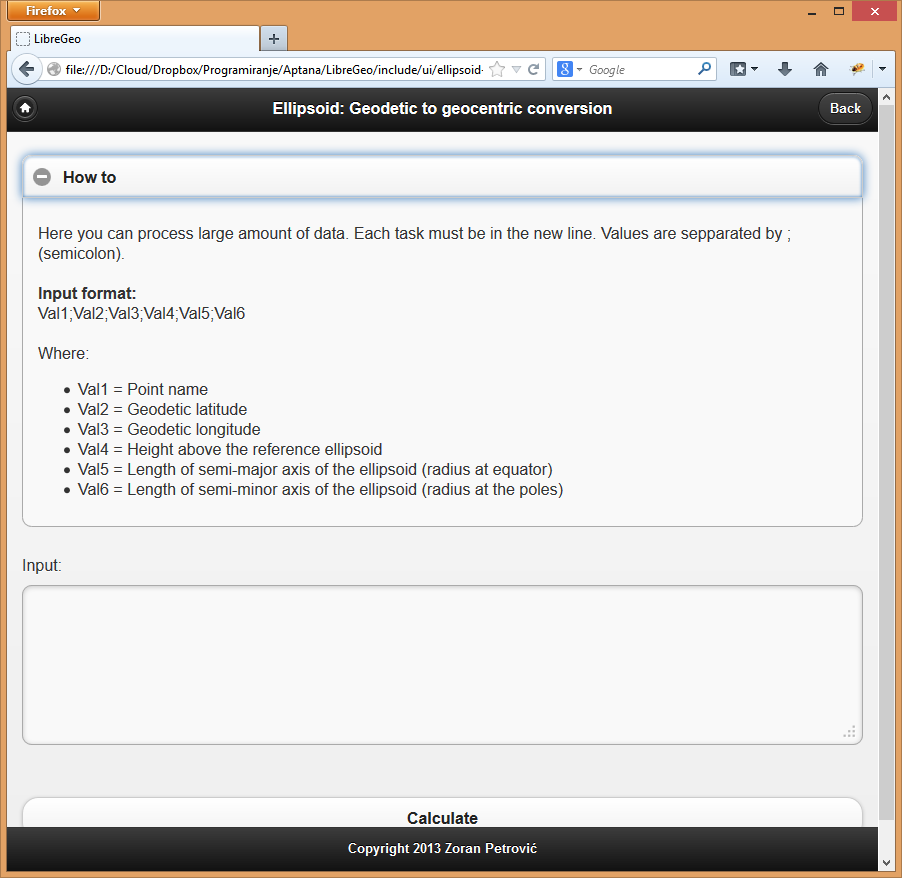Screen dimensions: 902x878
Task: Navigate back using the browser back arrow
Action: (x=26, y=70)
